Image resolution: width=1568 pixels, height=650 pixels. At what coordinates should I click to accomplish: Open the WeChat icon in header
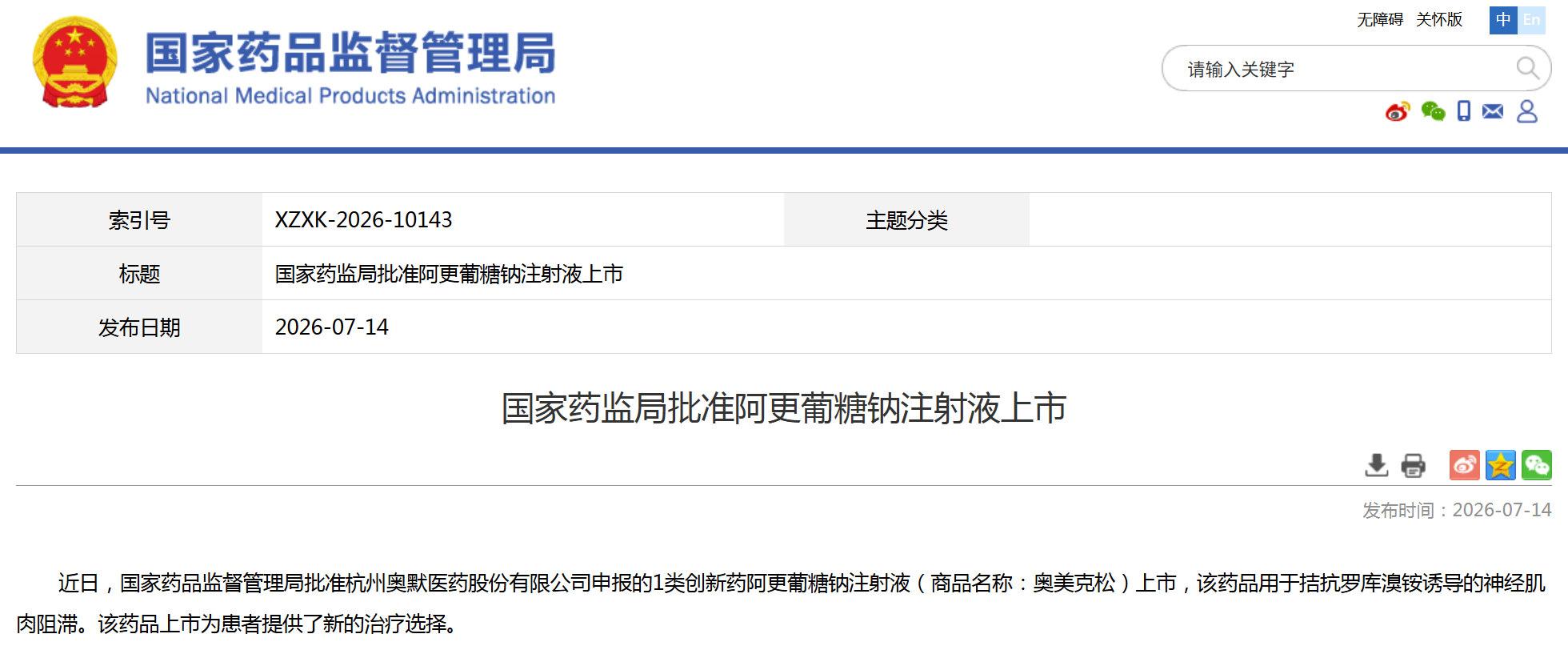(1433, 111)
